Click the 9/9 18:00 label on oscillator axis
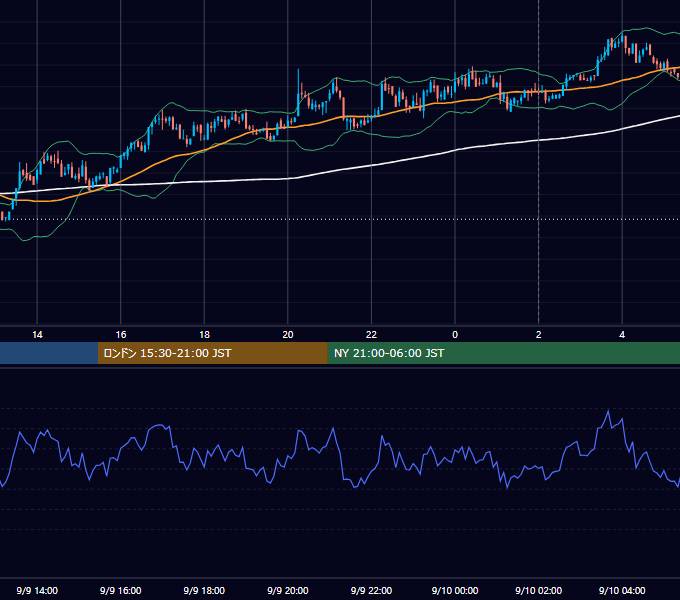 [x=204, y=590]
